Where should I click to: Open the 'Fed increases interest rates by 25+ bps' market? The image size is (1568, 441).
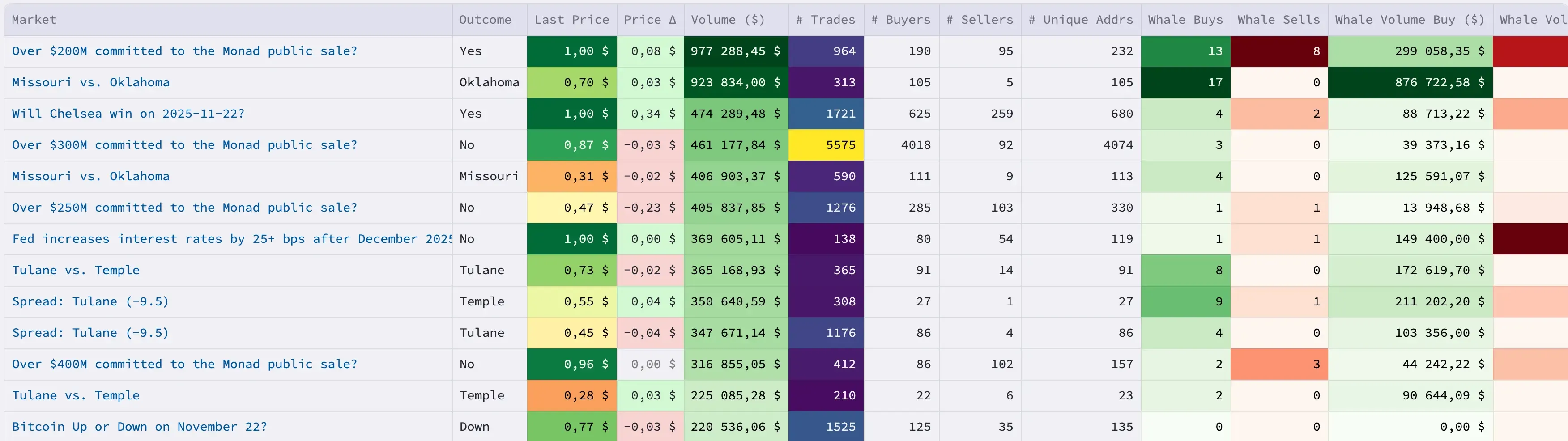click(x=225, y=239)
